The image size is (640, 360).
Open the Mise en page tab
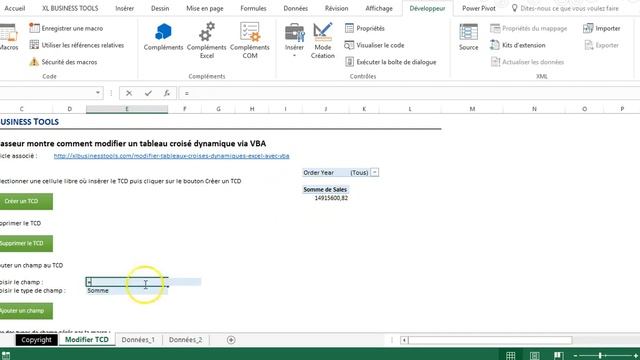point(204,8)
